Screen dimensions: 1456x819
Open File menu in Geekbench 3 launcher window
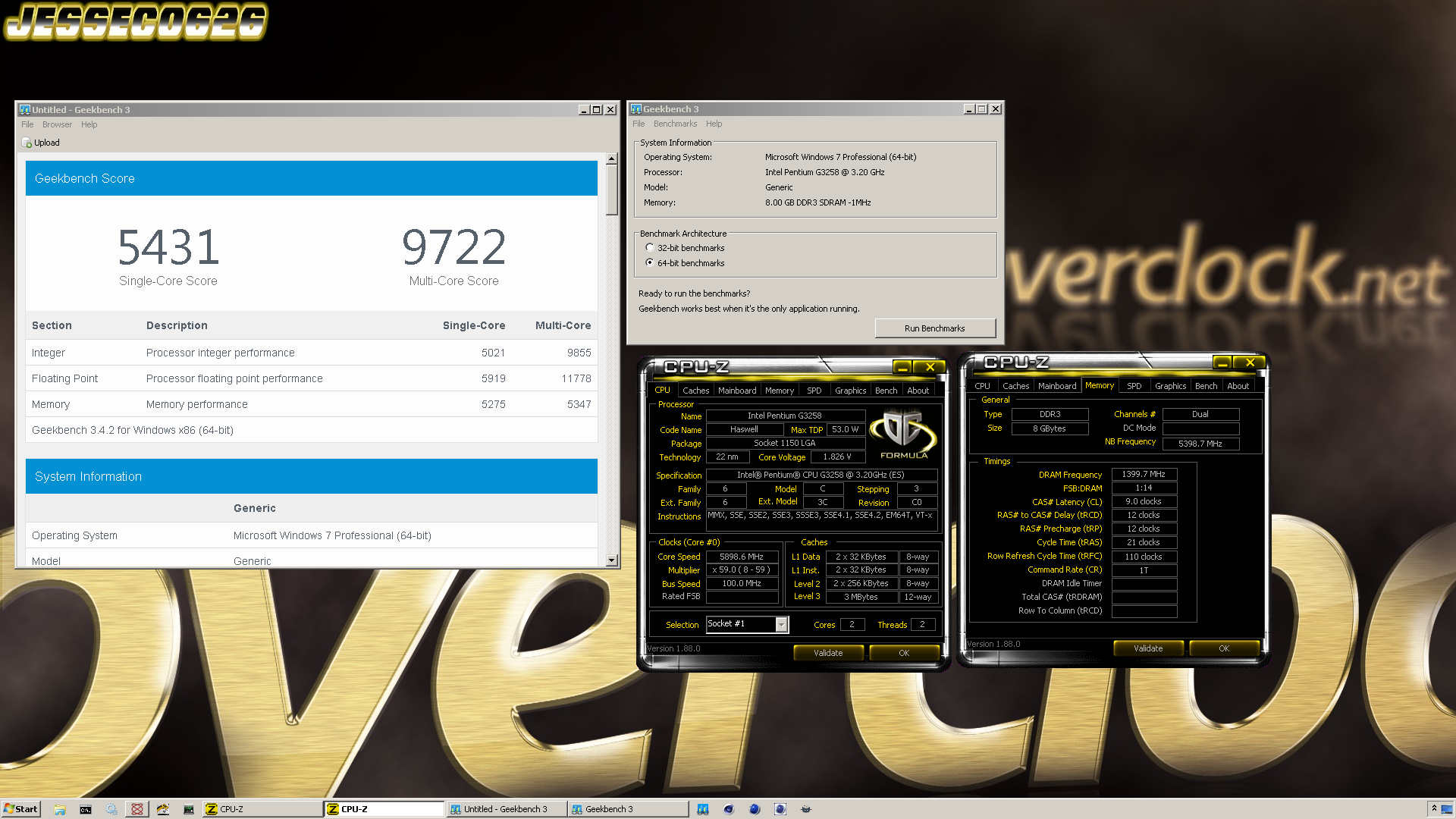pyautogui.click(x=639, y=124)
